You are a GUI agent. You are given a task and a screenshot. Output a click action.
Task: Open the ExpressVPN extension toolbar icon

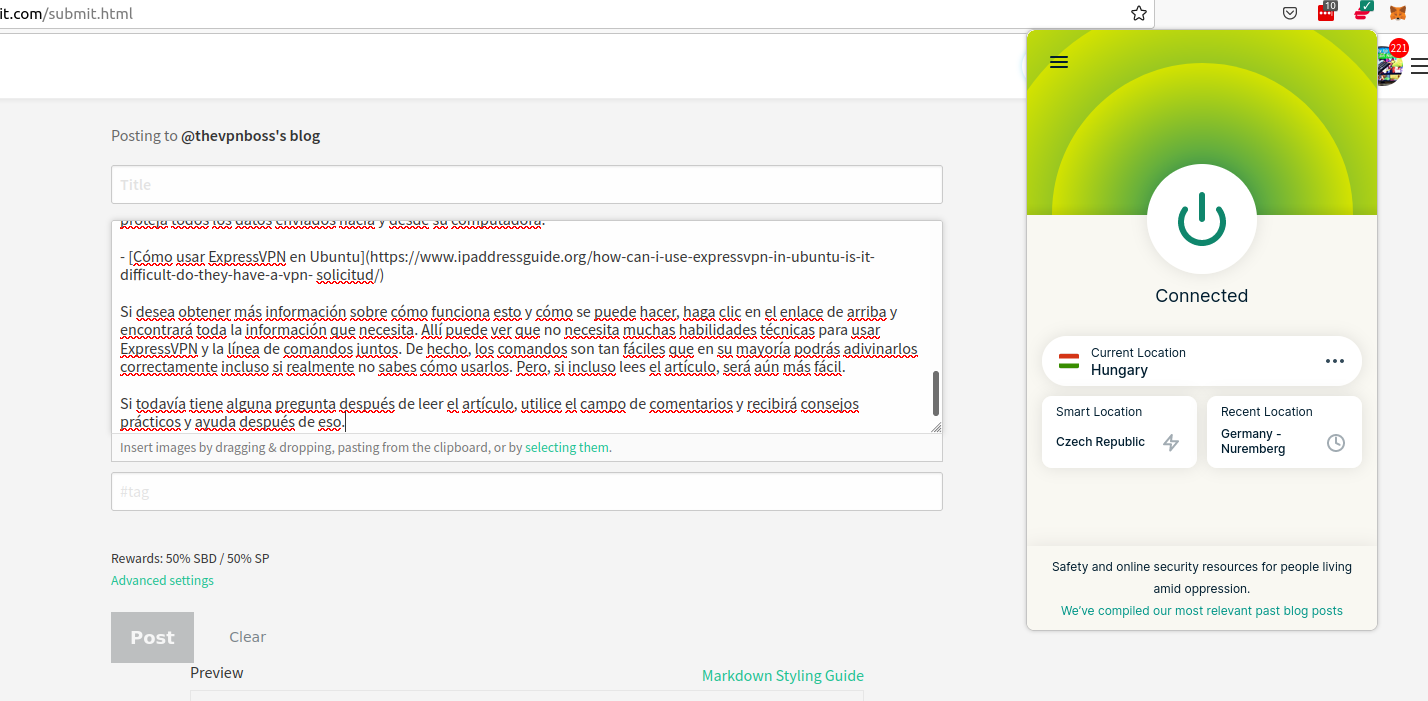point(1362,12)
